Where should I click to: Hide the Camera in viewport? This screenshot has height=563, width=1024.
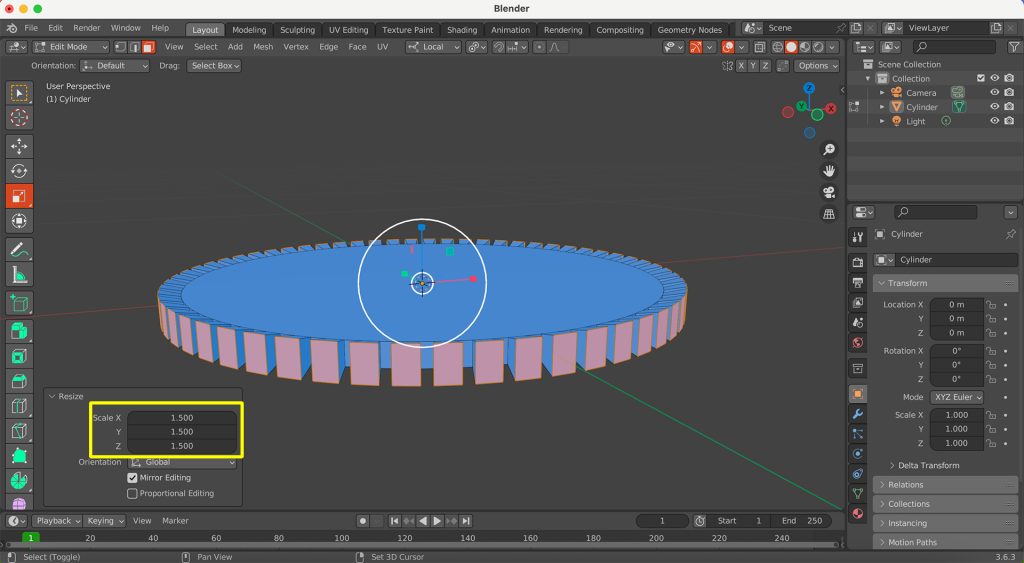[995, 93]
